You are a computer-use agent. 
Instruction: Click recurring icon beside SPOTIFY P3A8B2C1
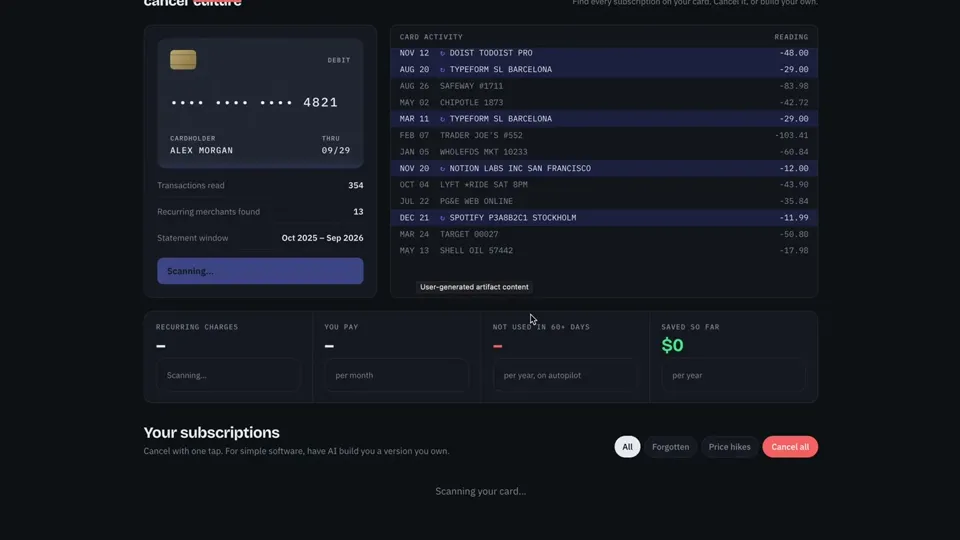point(443,218)
